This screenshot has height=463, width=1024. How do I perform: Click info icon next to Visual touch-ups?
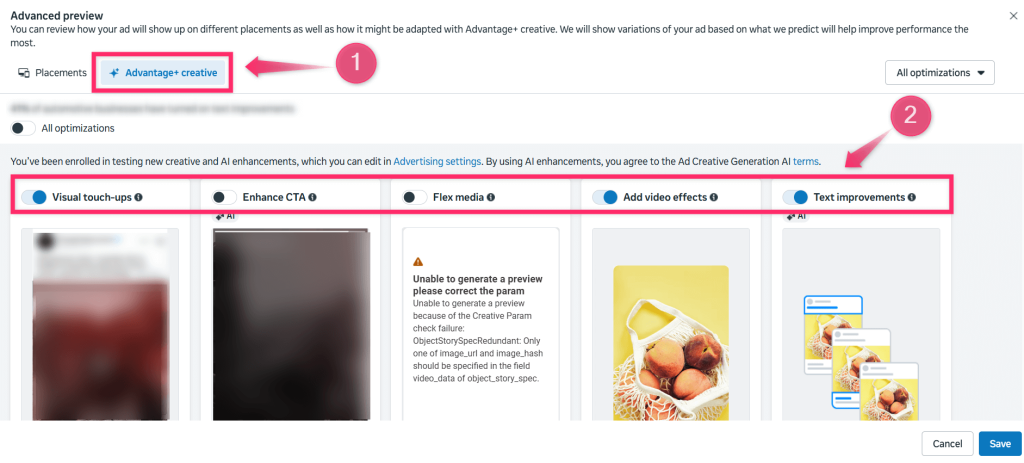click(x=138, y=197)
